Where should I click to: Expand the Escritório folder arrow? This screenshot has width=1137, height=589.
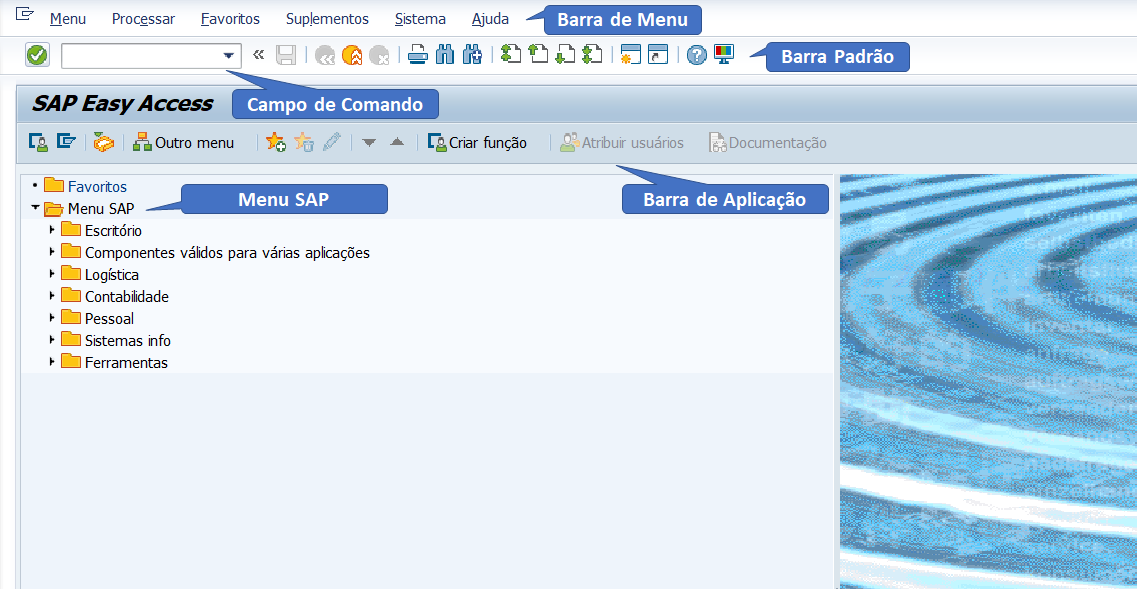coord(51,230)
